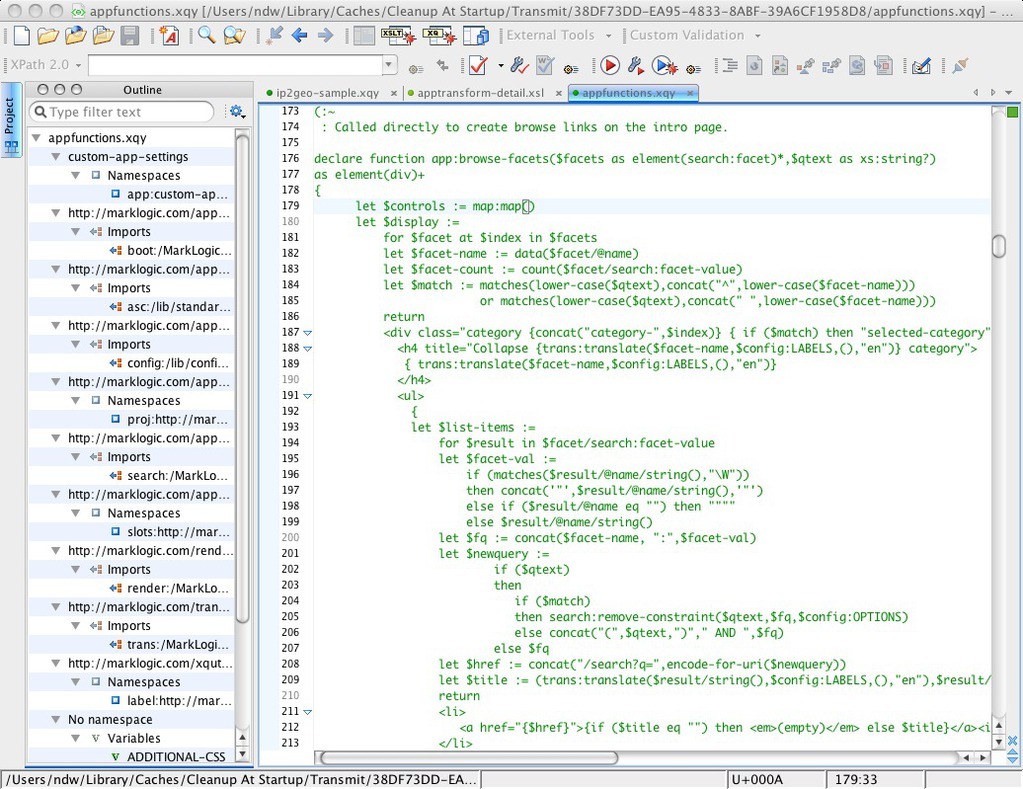This screenshot has height=789, width=1023.
Task: Open the XQuery Debugger perspective icon
Action: [x=438, y=35]
